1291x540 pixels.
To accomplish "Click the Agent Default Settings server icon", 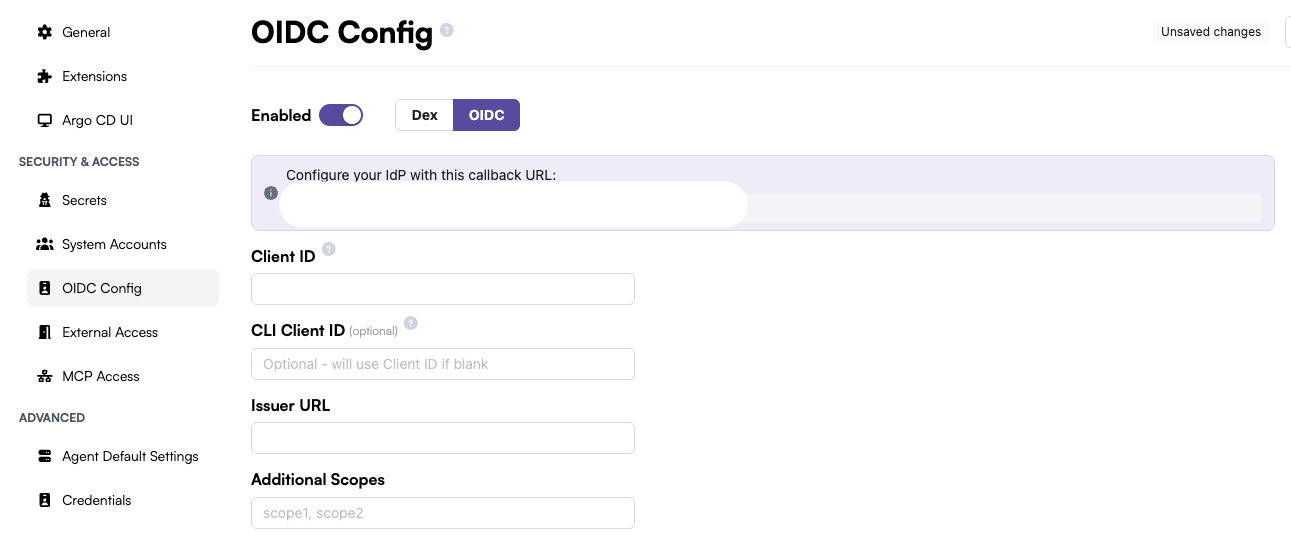I will pyautogui.click(x=44, y=456).
